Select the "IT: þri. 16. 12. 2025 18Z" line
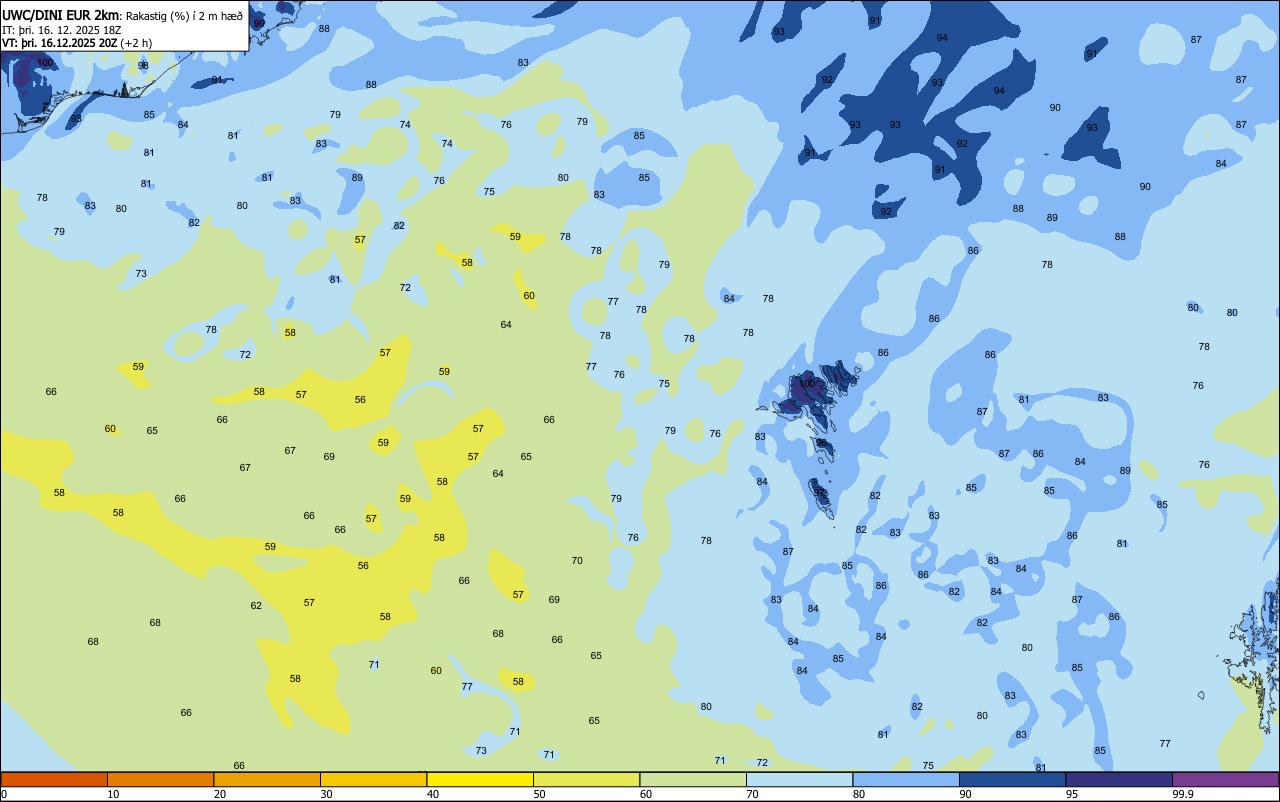Image resolution: width=1280 pixels, height=802 pixels. pos(62,30)
